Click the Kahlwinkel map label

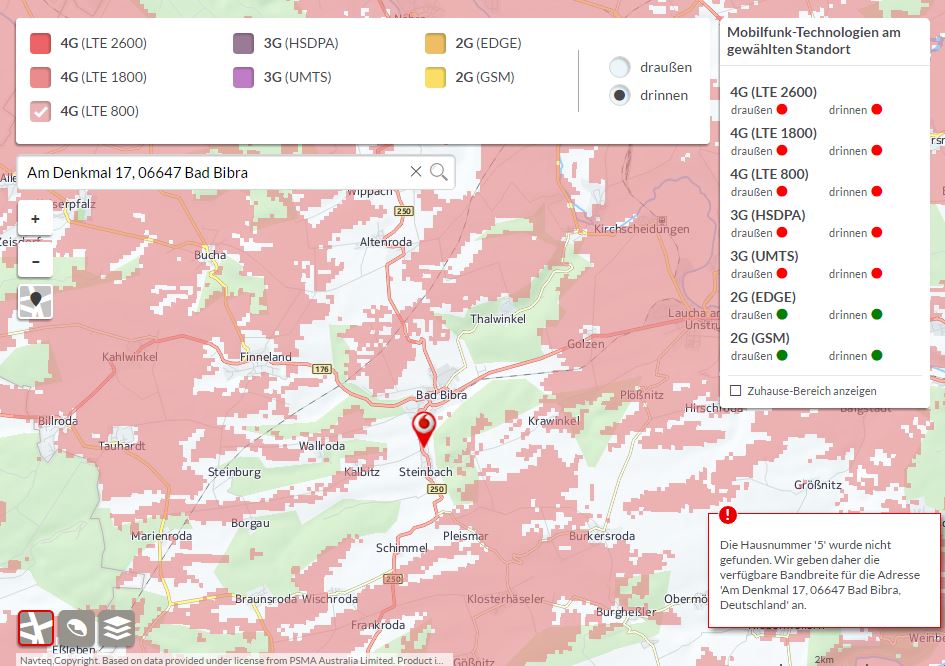(130, 357)
